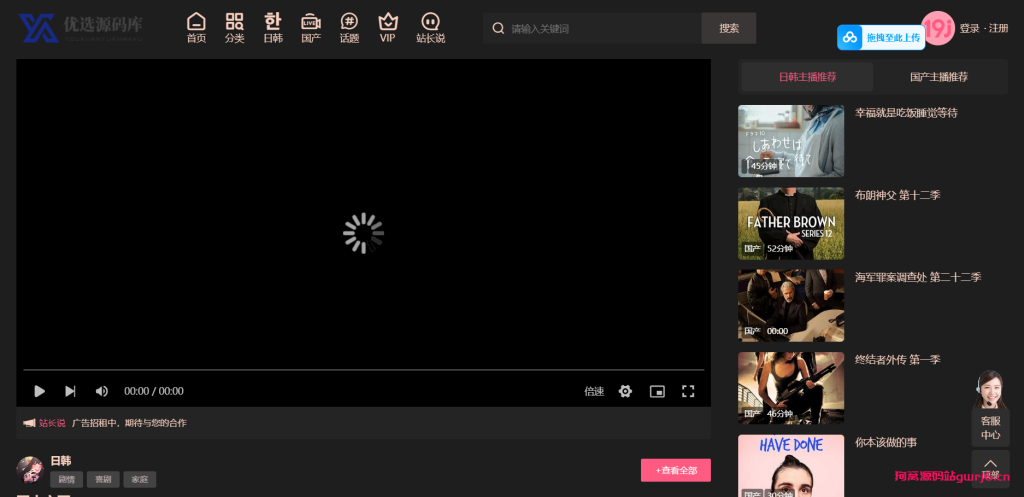Switch to 日韩主播推荐 tab
The width and height of the screenshot is (1024, 497).
(x=807, y=77)
